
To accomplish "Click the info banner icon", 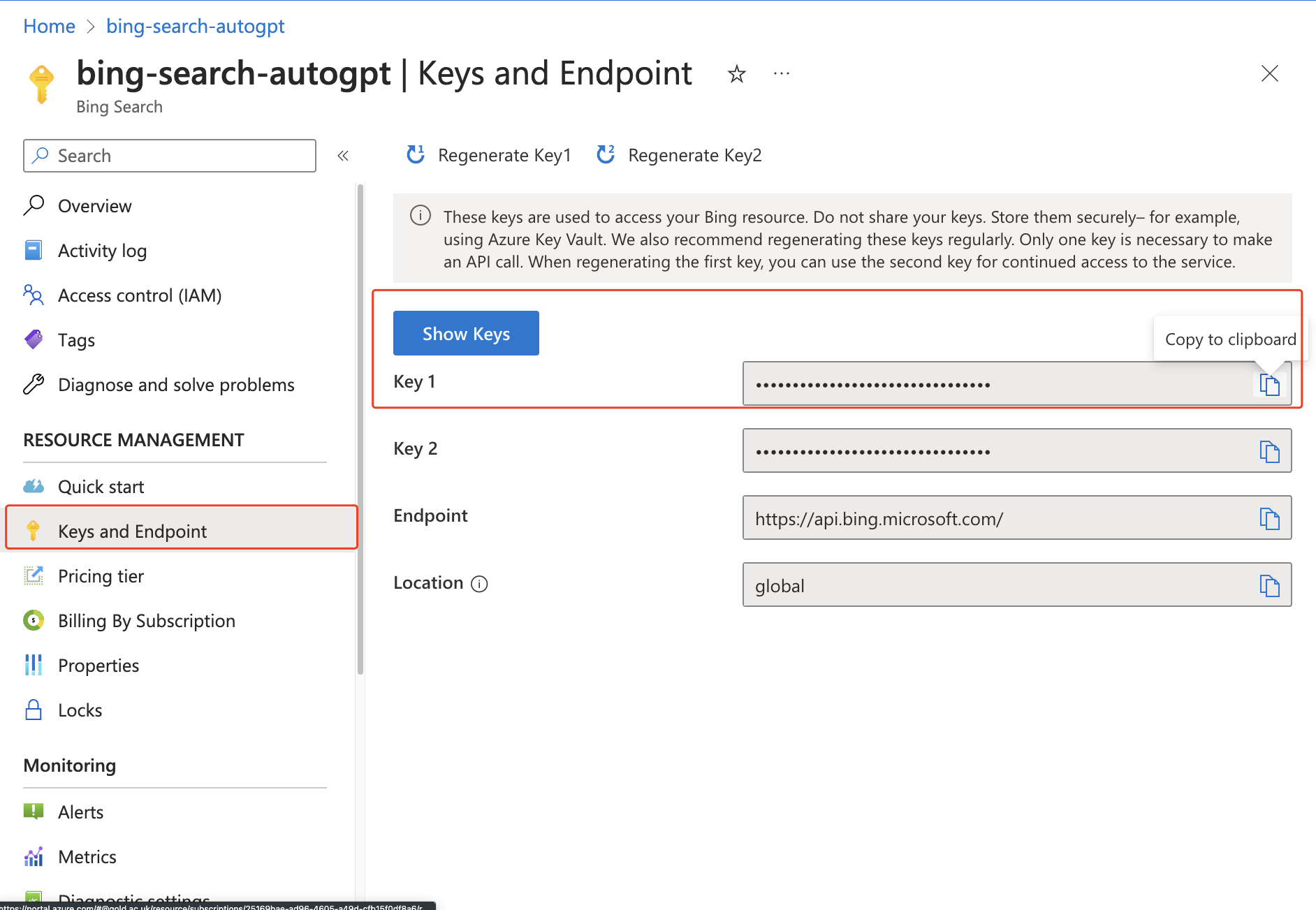I will 421,215.
